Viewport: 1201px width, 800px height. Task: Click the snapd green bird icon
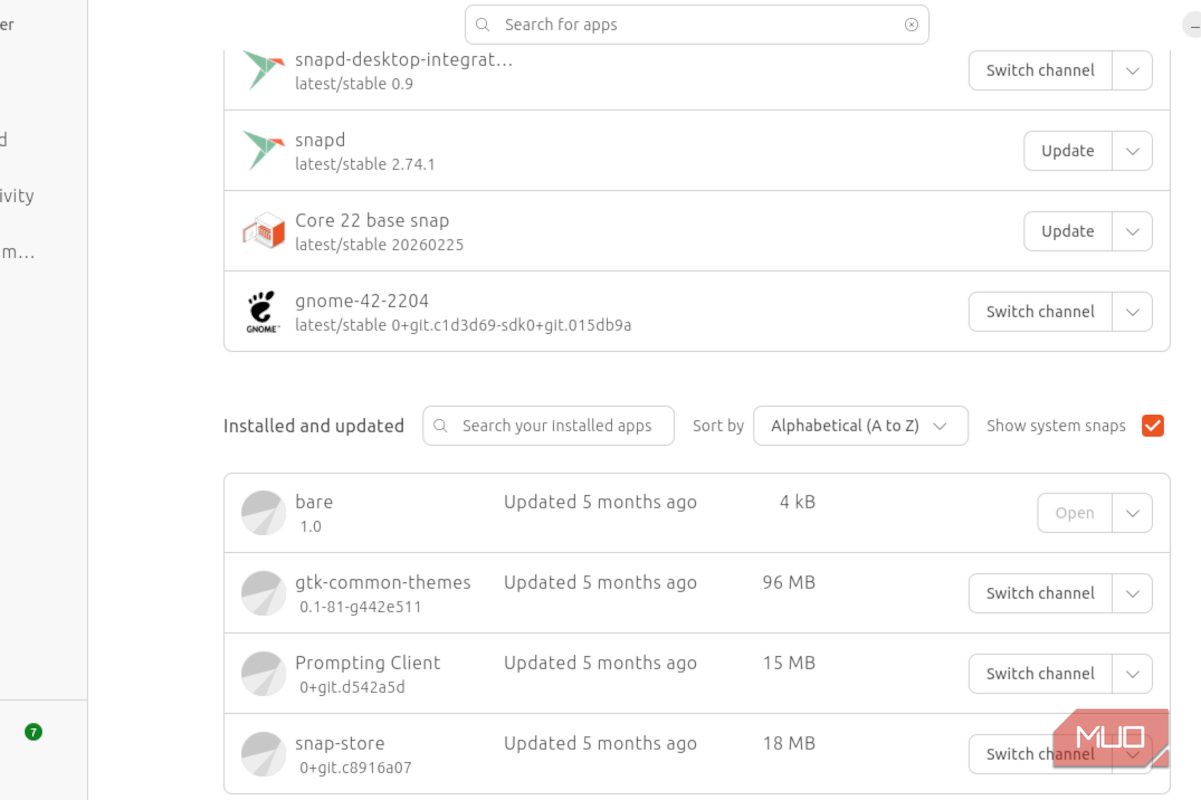coord(264,150)
